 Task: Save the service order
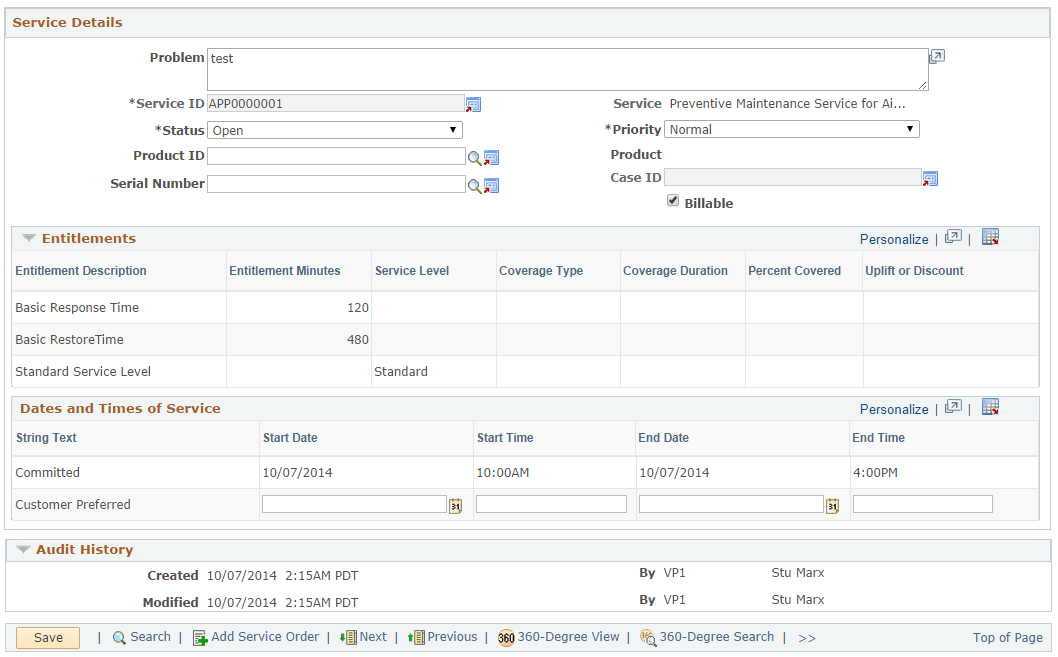(x=47, y=637)
